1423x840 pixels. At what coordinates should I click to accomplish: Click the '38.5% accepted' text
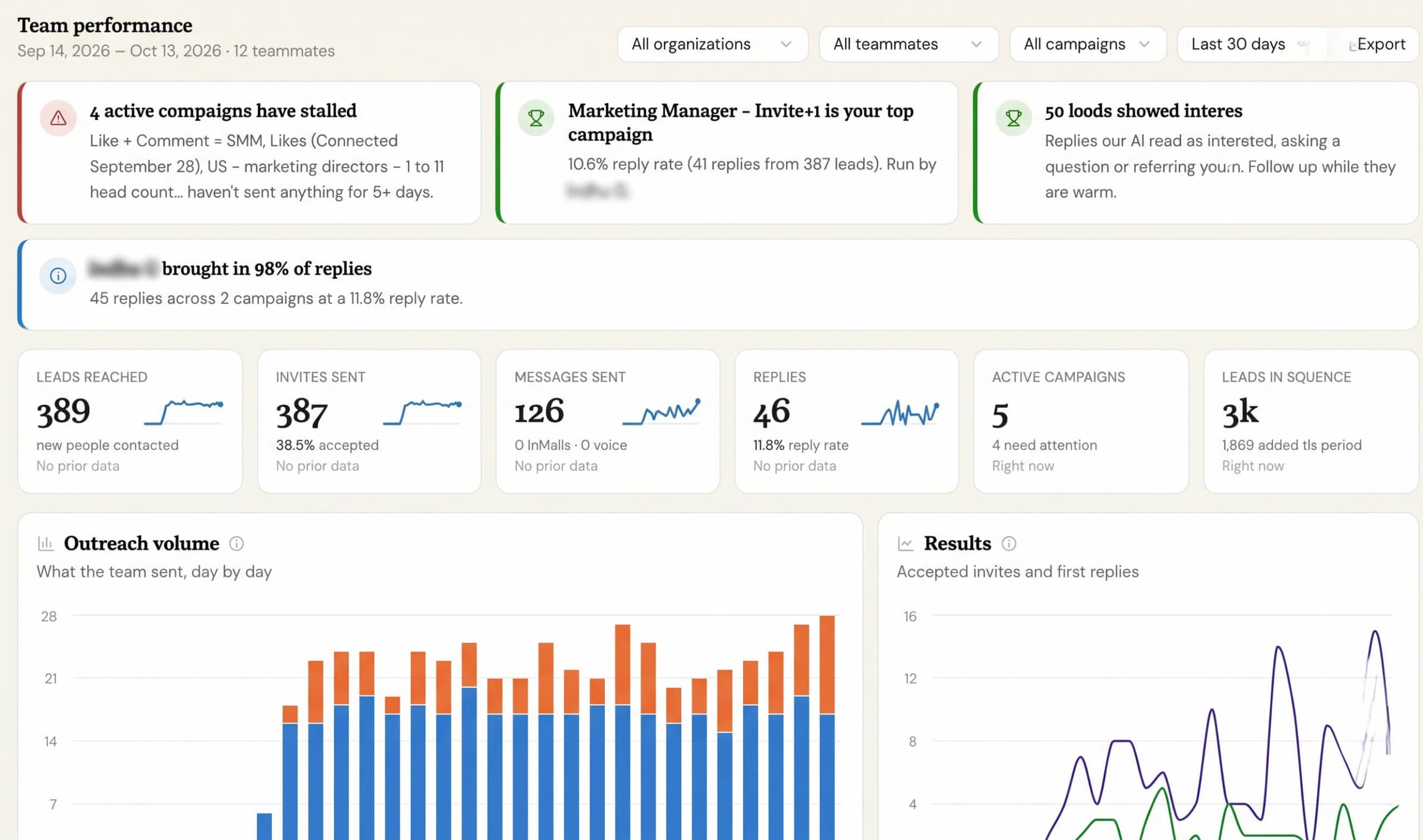pyautogui.click(x=327, y=445)
